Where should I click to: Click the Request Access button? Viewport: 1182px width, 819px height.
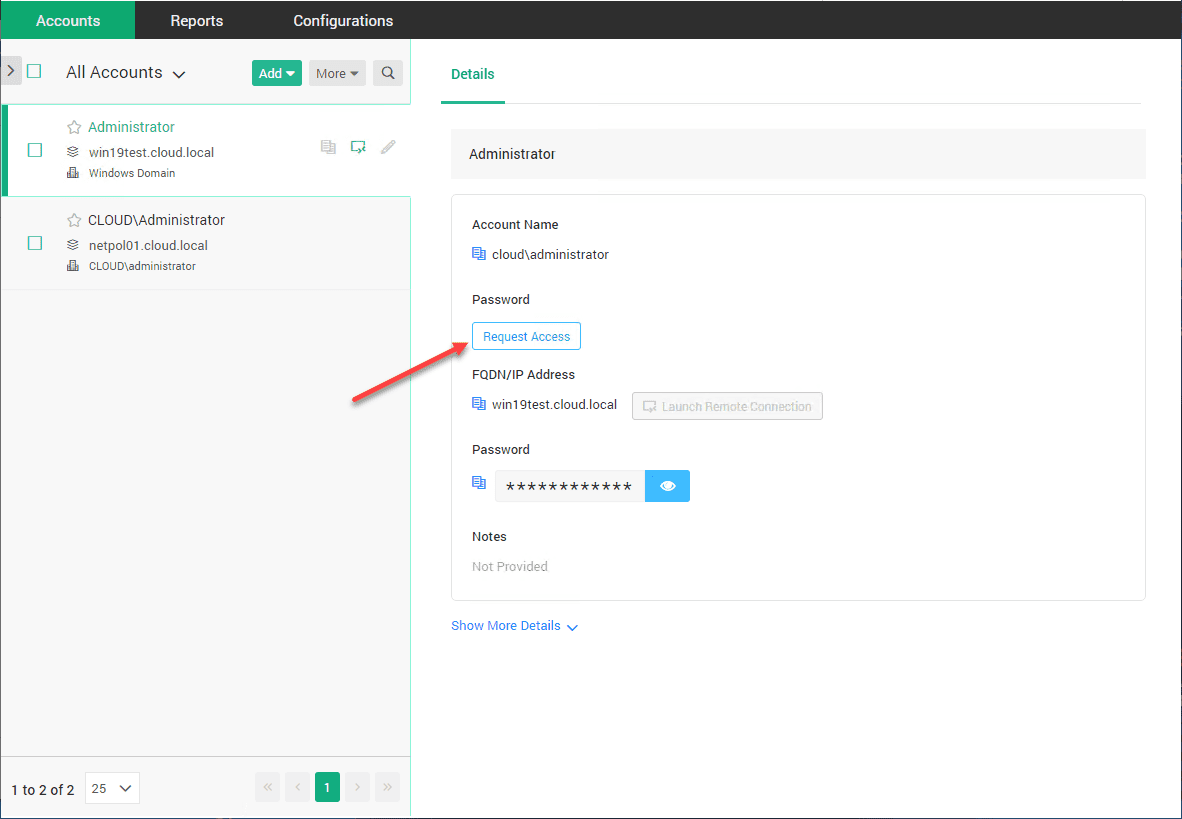click(x=526, y=336)
